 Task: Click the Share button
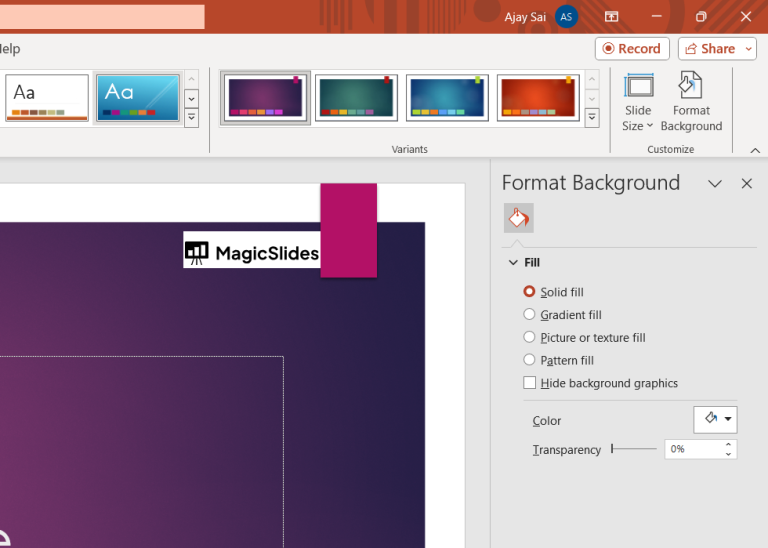click(x=711, y=48)
